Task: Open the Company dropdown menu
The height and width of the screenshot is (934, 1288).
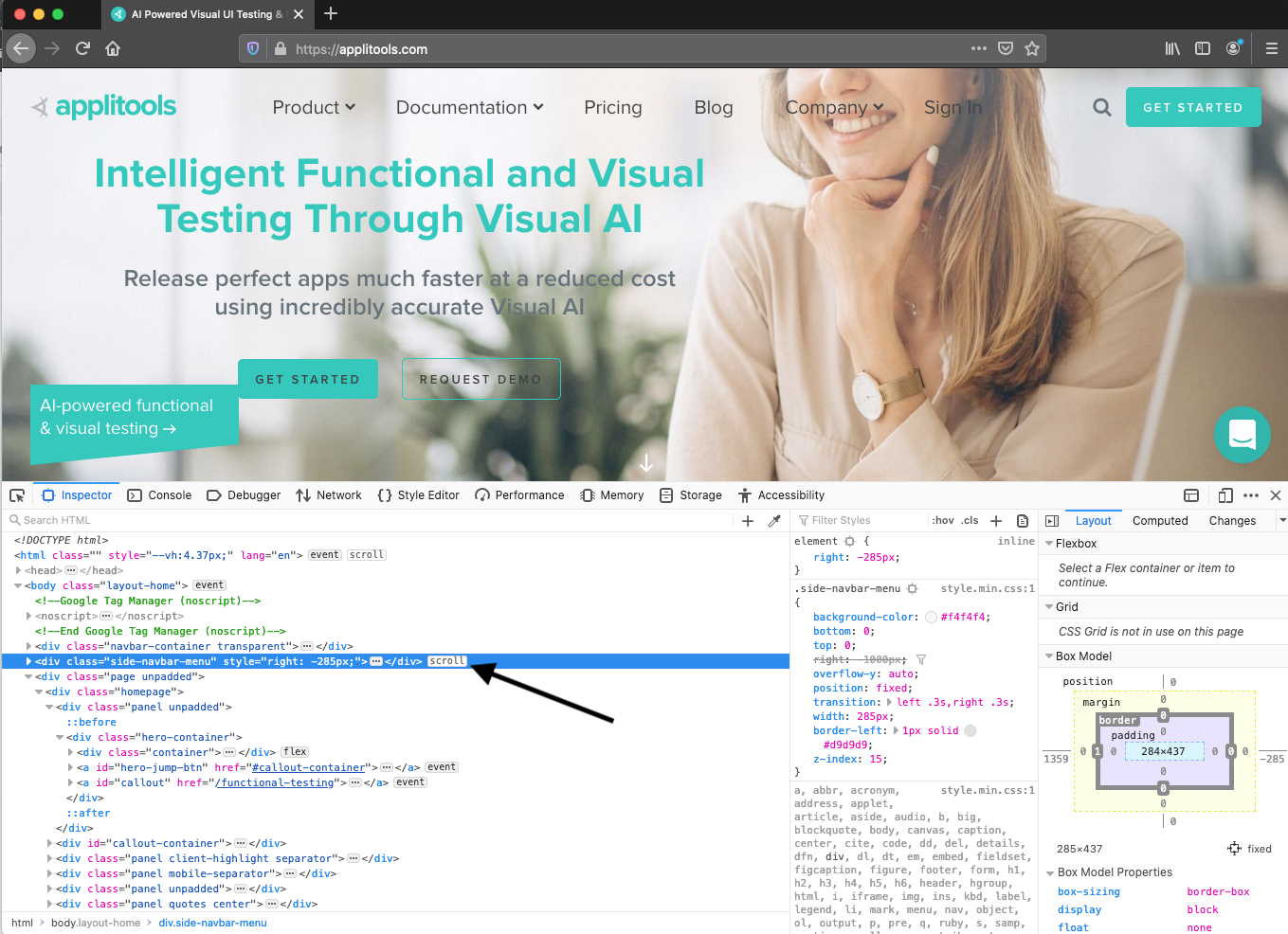Action: coord(834,107)
